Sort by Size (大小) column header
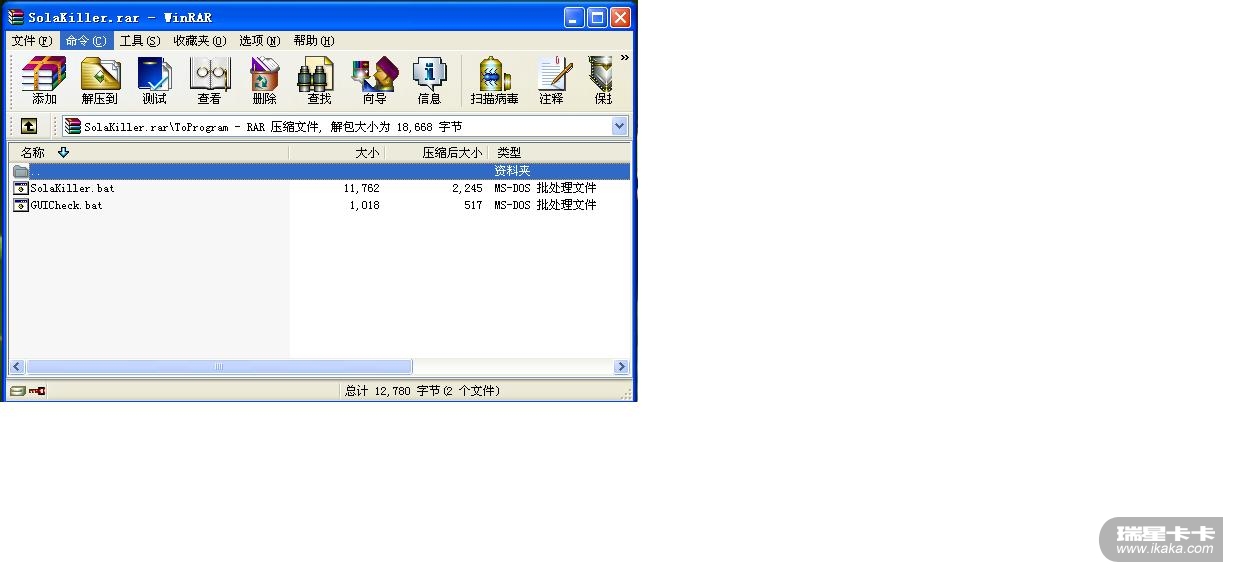1236x568 pixels. click(337, 153)
